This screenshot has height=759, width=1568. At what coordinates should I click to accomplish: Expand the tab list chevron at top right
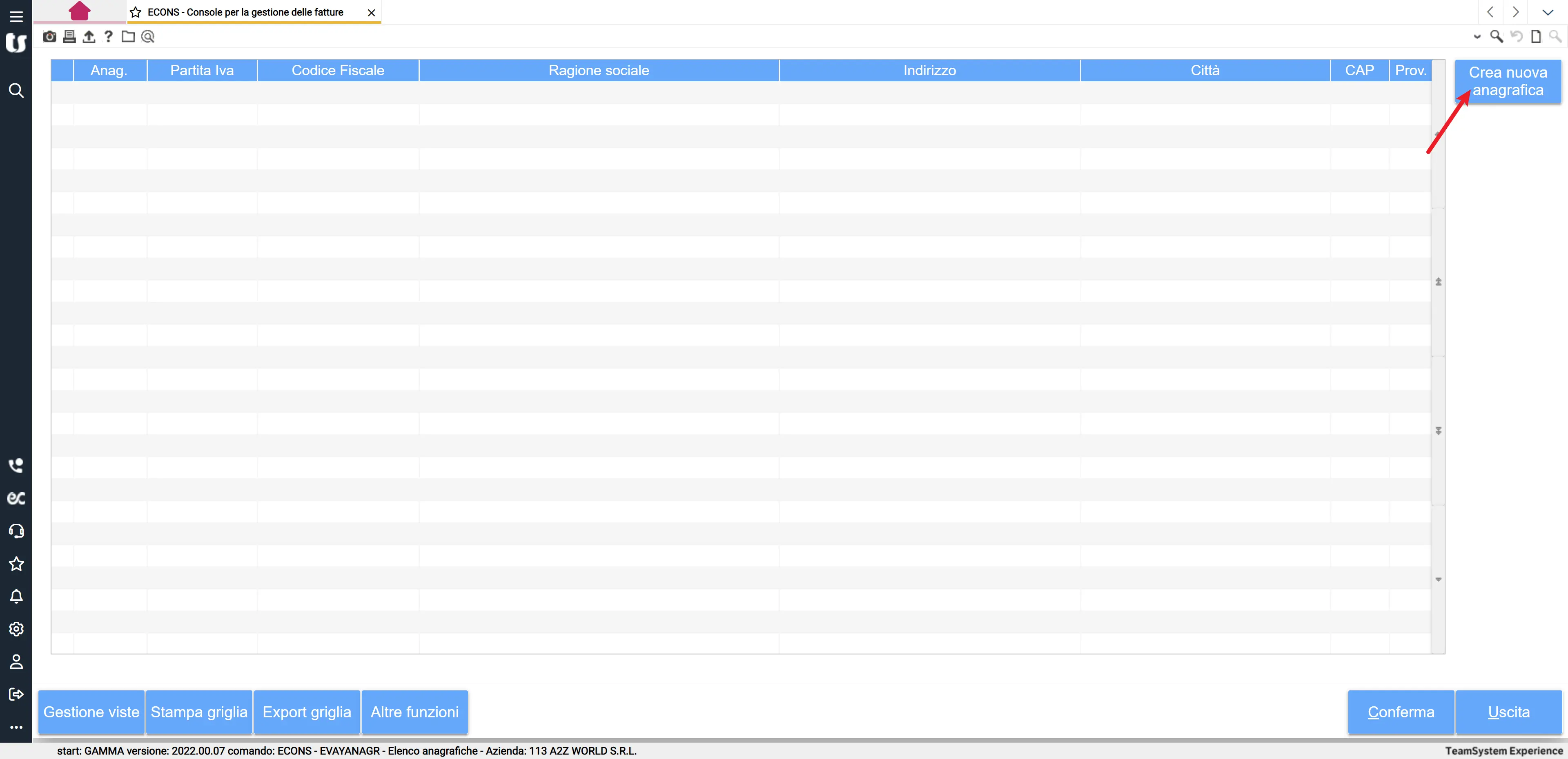click(1547, 12)
